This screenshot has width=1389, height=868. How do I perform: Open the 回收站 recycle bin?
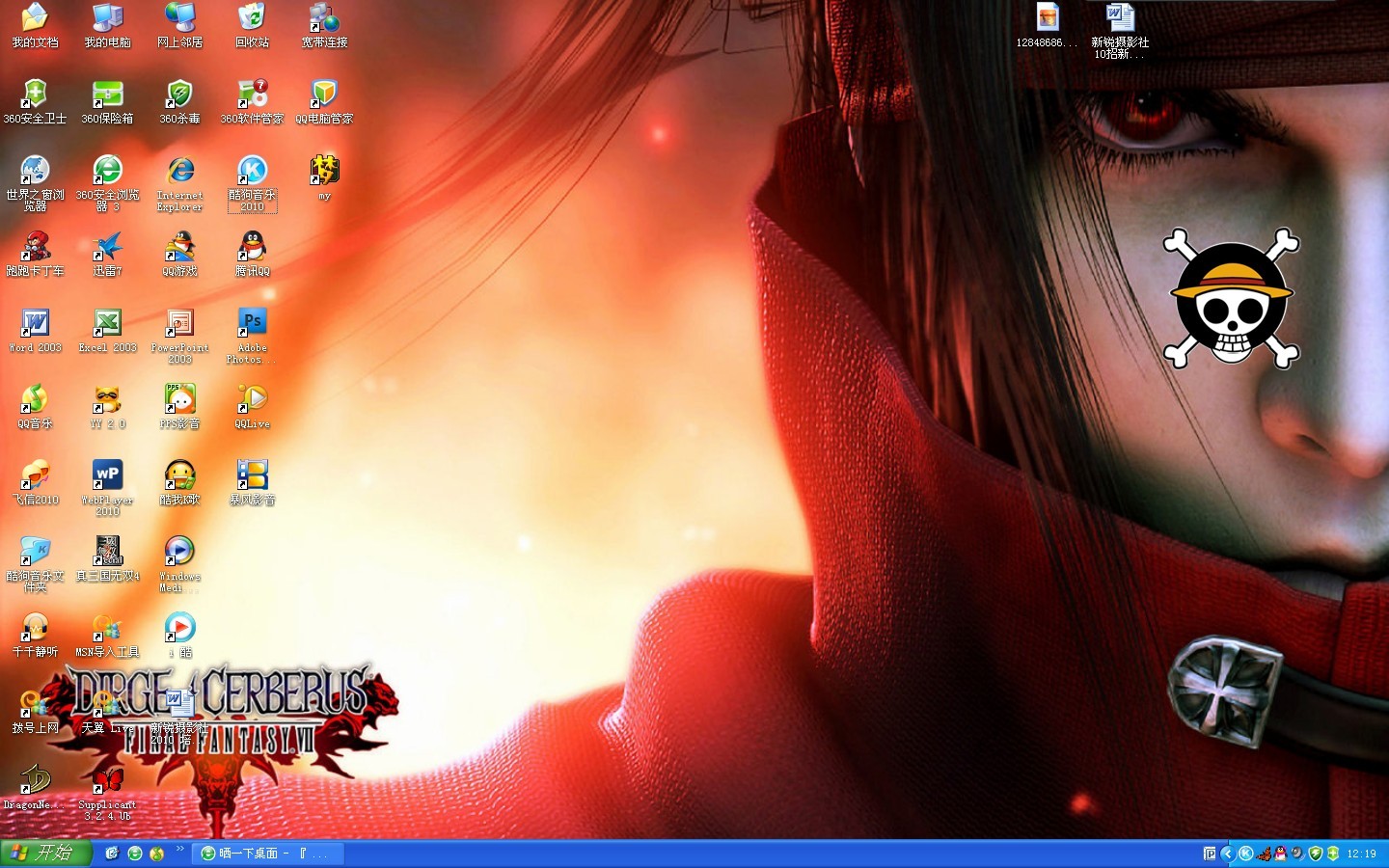pos(252,25)
